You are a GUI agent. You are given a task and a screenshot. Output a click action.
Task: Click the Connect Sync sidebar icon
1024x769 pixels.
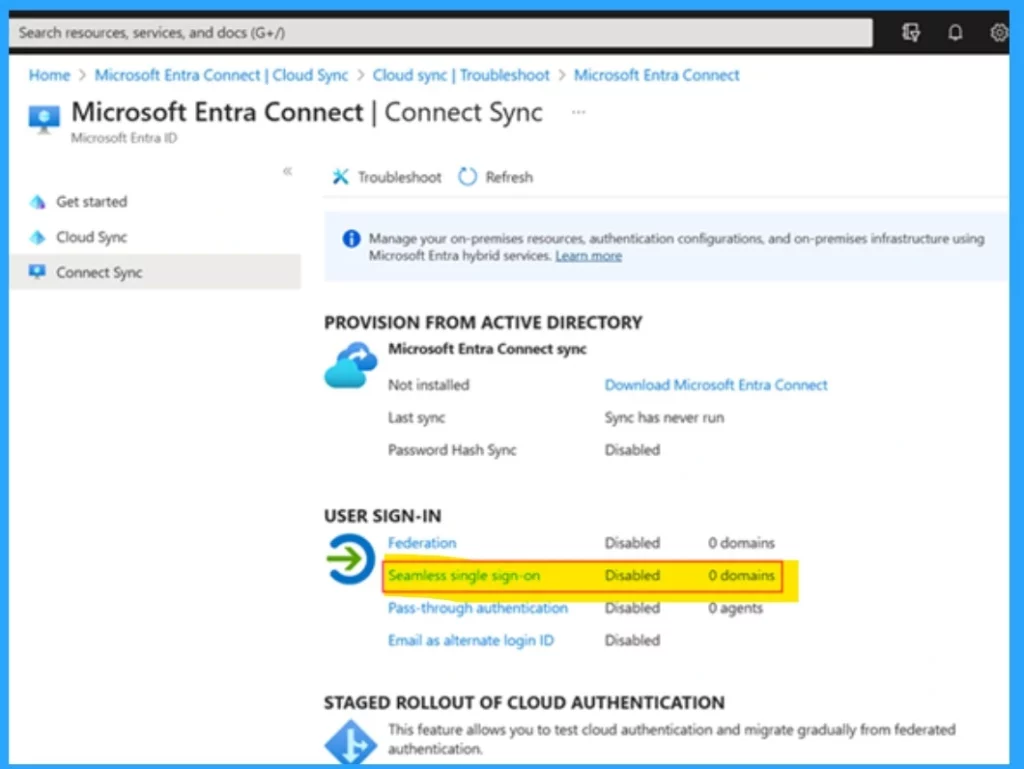tap(37, 272)
